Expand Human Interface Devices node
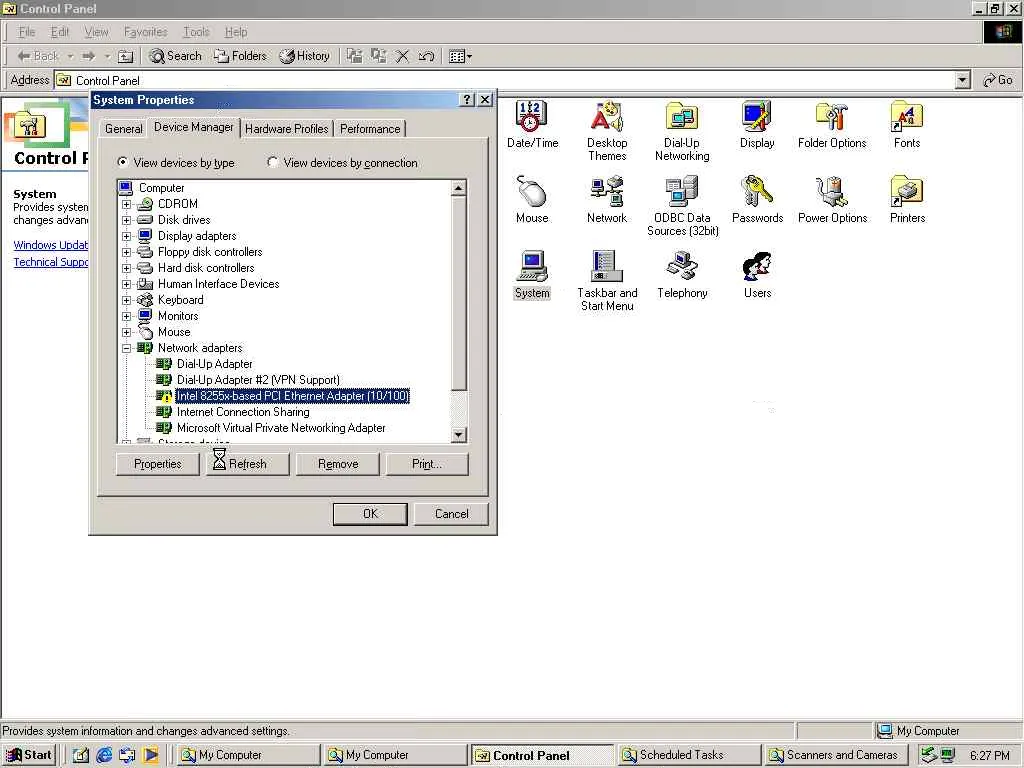The width and height of the screenshot is (1024, 768). (x=127, y=284)
